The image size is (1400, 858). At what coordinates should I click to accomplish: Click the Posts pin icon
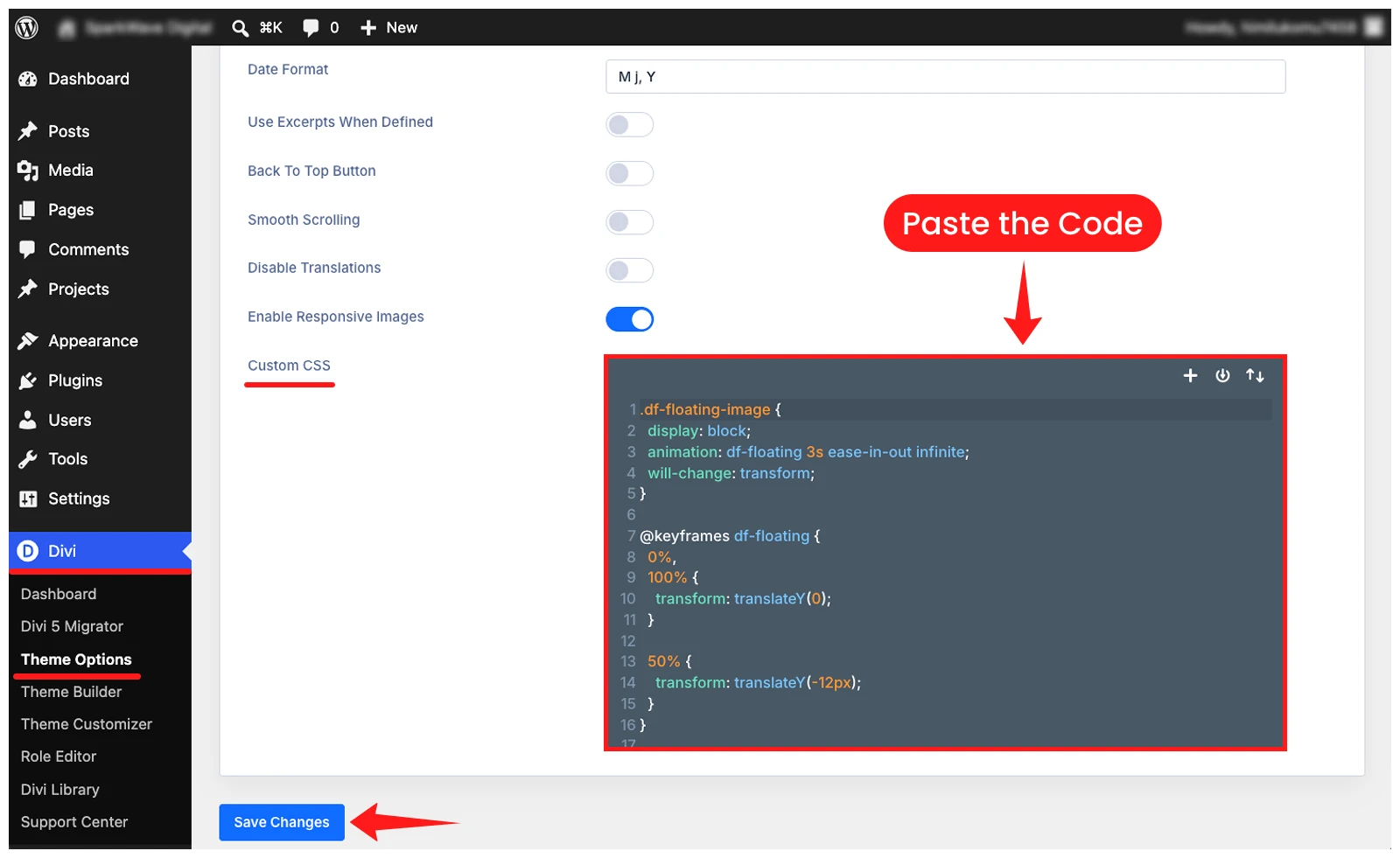pos(28,131)
